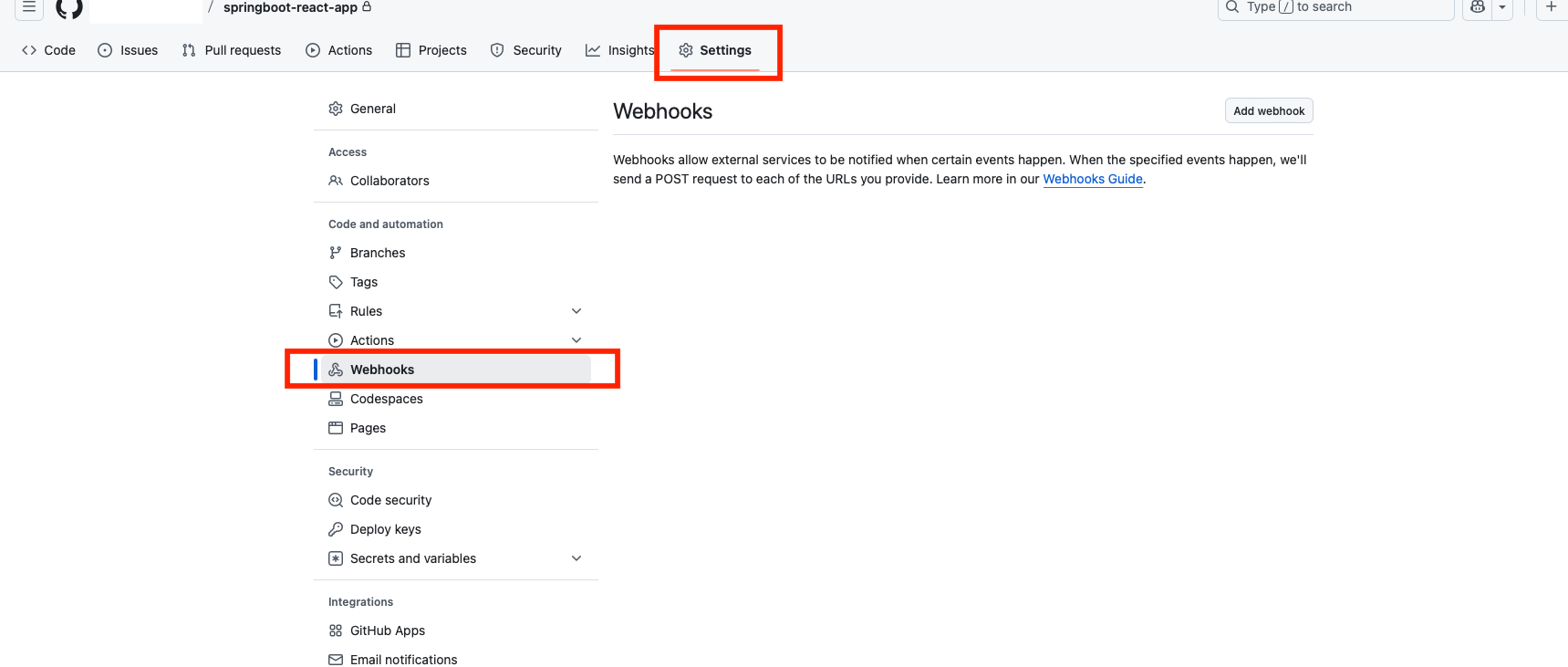The width and height of the screenshot is (1568, 667).
Task: Click the Add webhook button
Action: [1268, 111]
